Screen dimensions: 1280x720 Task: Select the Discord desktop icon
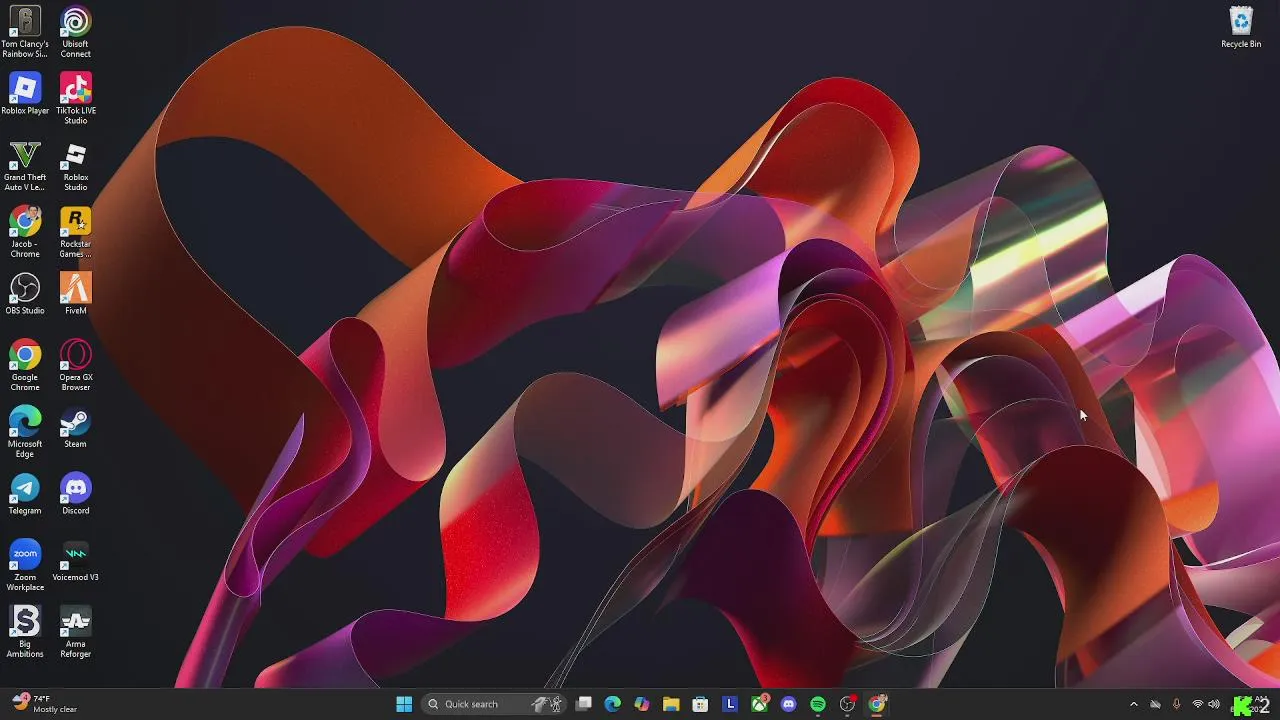coord(75,494)
